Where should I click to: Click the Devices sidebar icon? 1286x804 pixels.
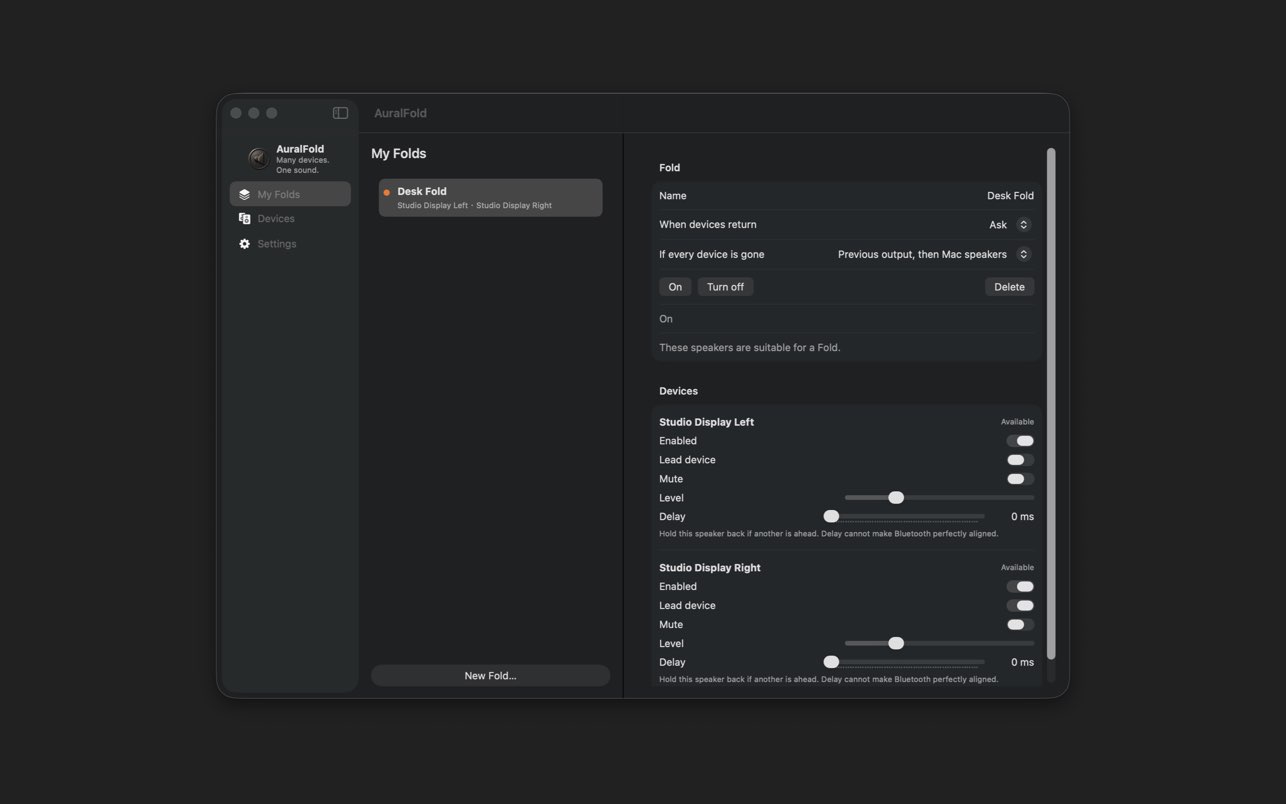244,218
